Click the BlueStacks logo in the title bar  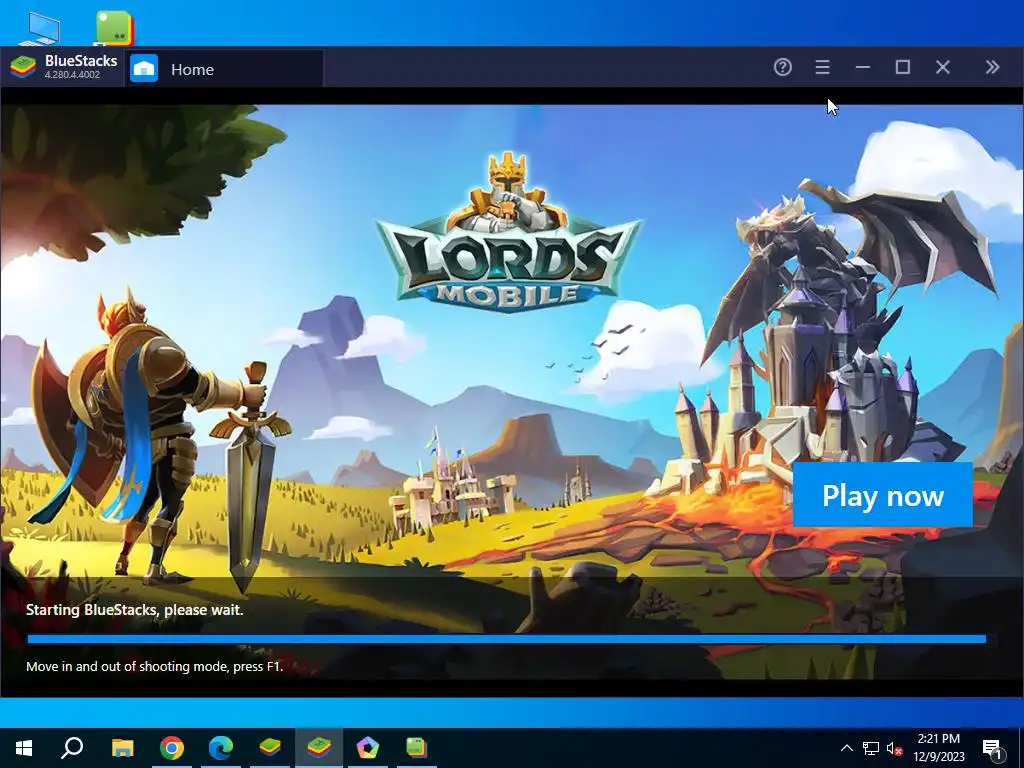point(23,67)
